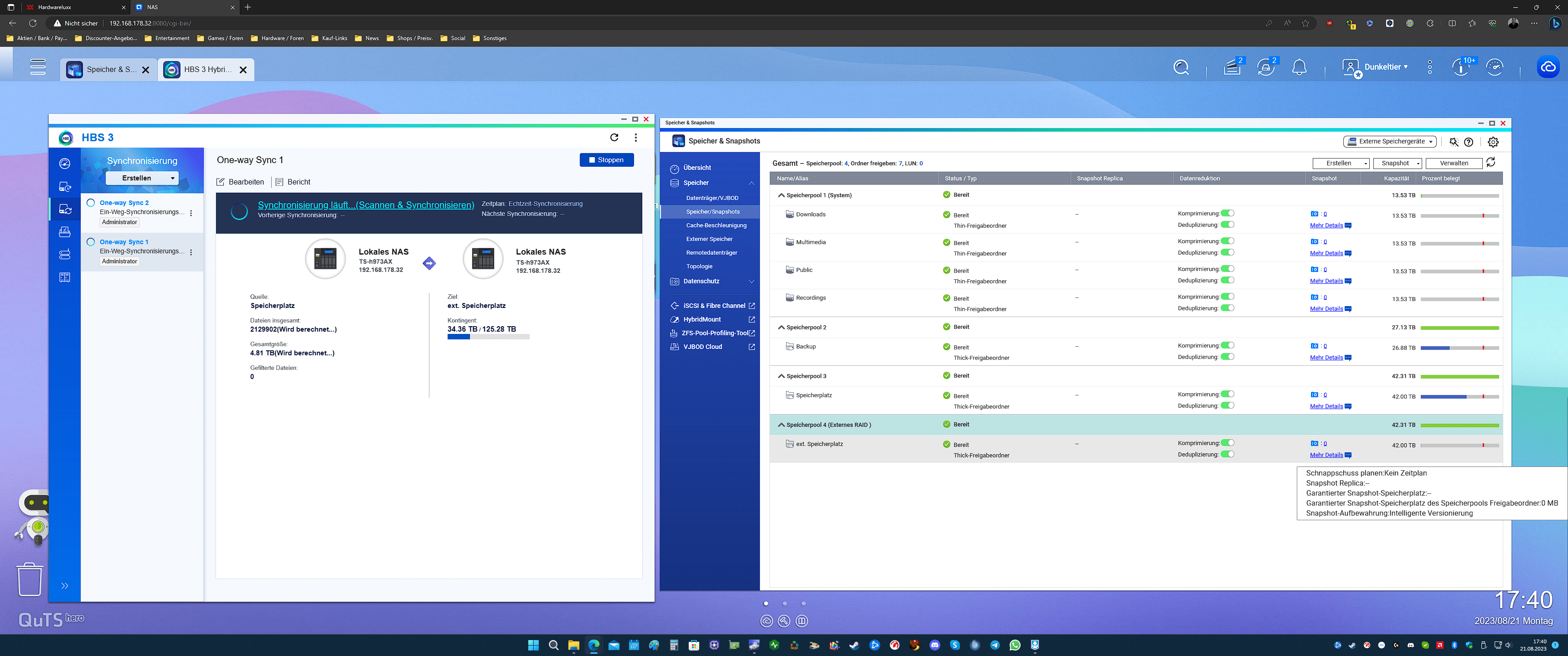The height and width of the screenshot is (656, 1568).
Task: Open the Dunkeltier user menu
Action: click(1375, 67)
